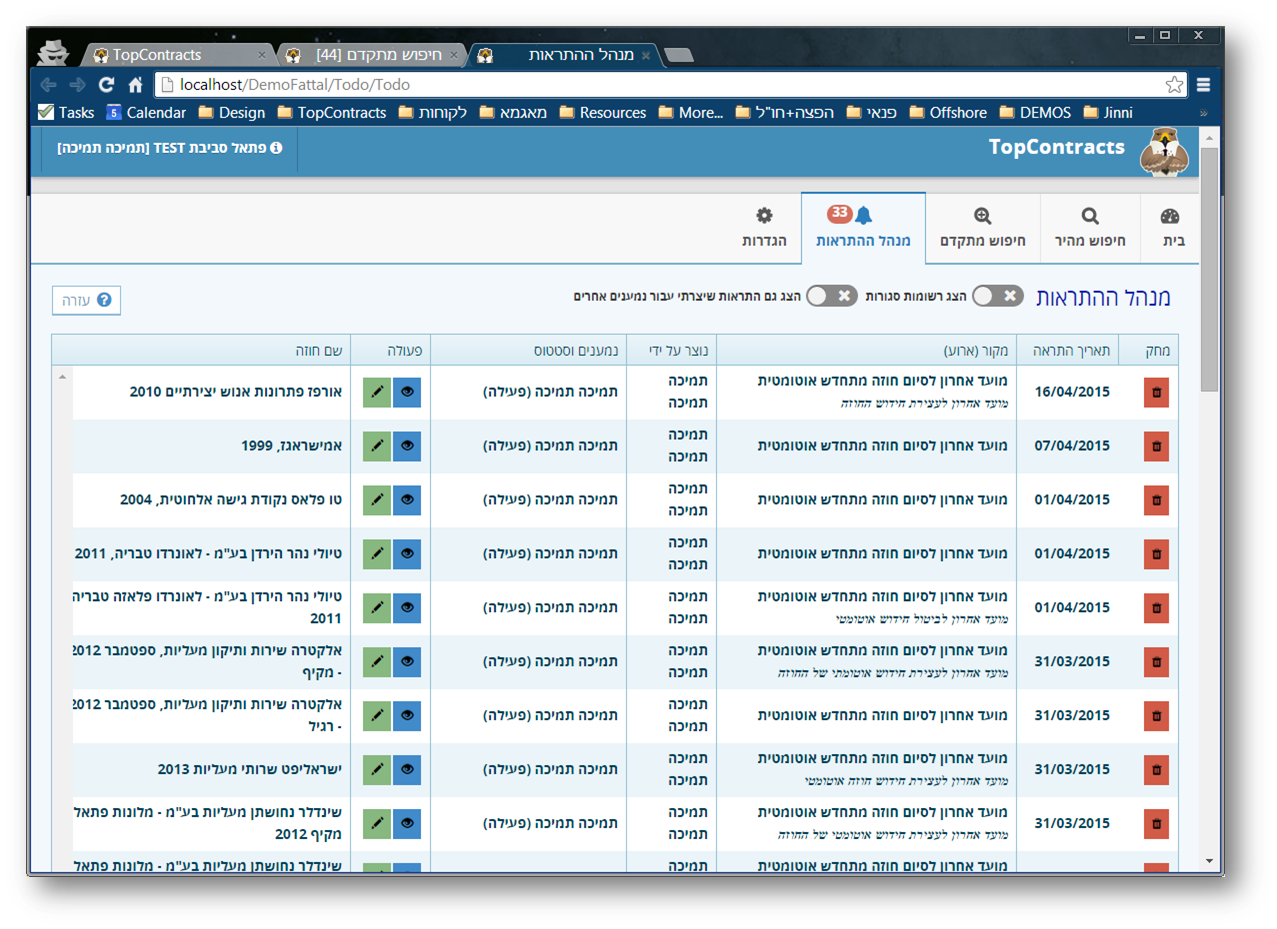Image resolution: width=1277 pixels, height=929 pixels.
Task: Toggle הצג גם התראות שיצרתי עבור נמענים אחרים
Action: (832, 295)
